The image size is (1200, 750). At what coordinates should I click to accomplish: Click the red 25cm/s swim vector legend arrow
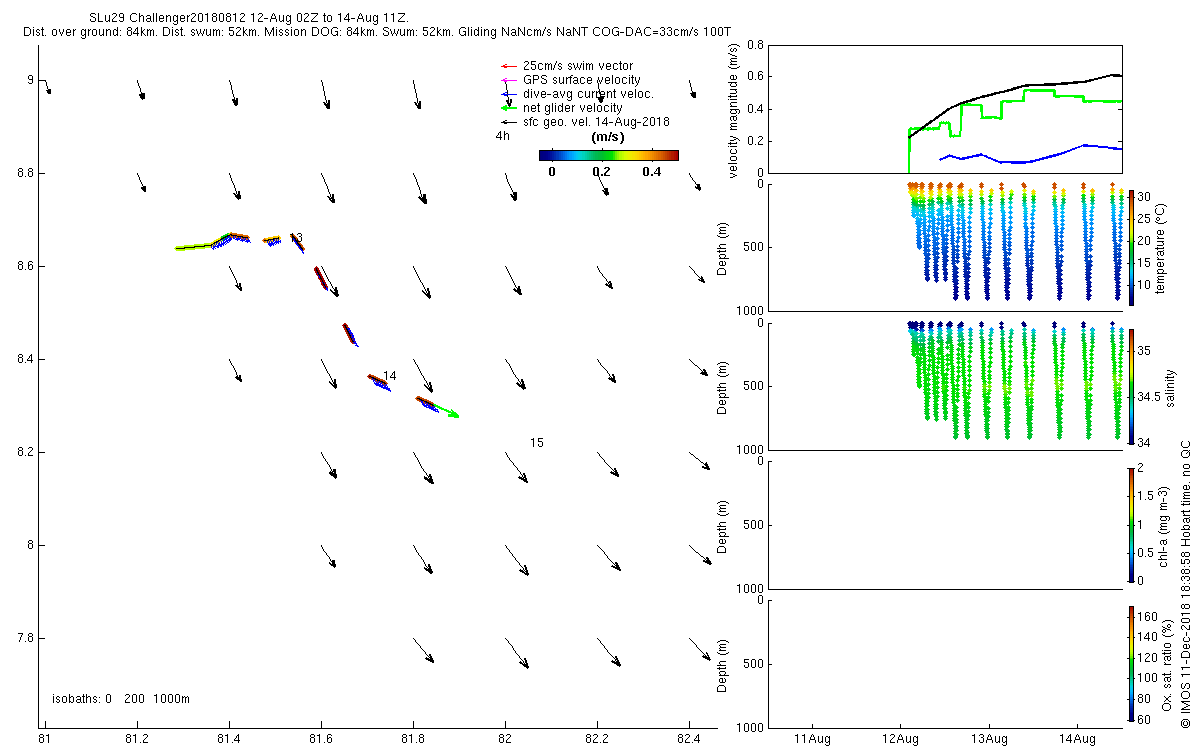pyautogui.click(x=508, y=66)
